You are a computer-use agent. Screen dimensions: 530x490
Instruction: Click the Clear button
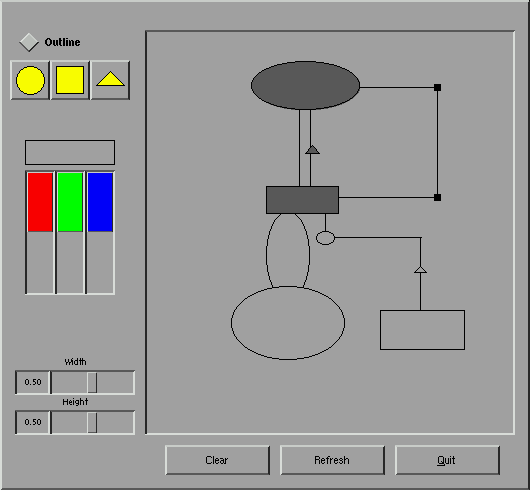click(217, 460)
